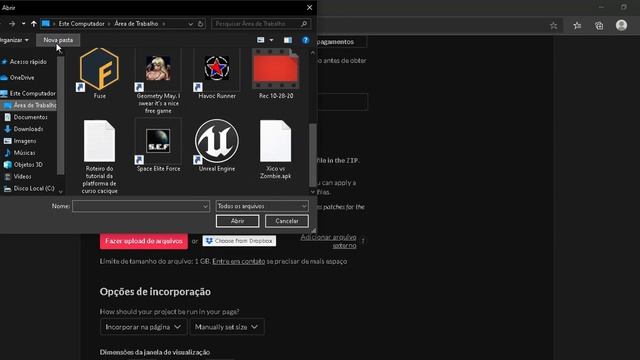
Task: Open the Entre em contato link
Action: tap(238, 261)
